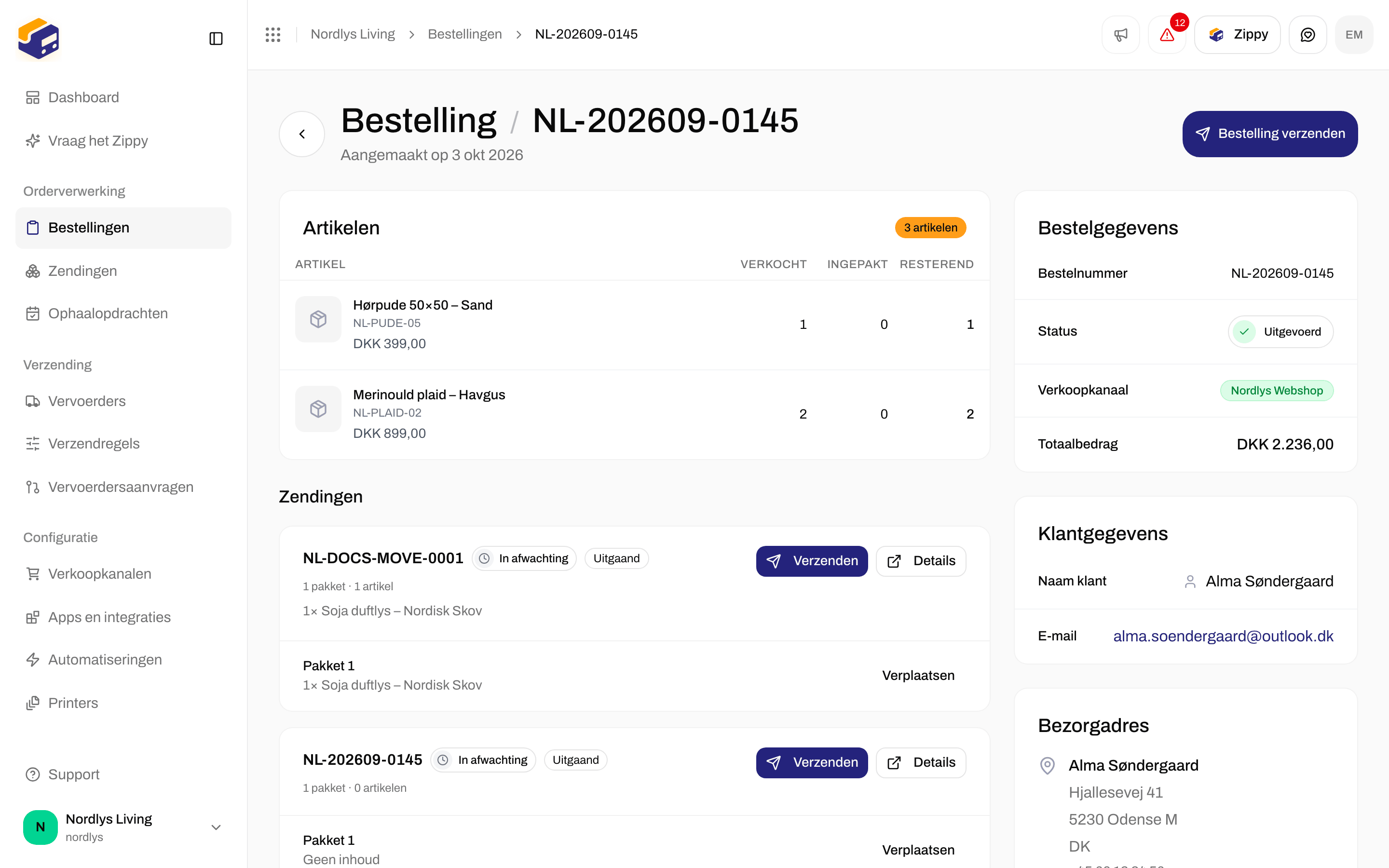This screenshot has width=1389, height=868.
Task: Collapse the sidebar panel icon
Action: 216,39
